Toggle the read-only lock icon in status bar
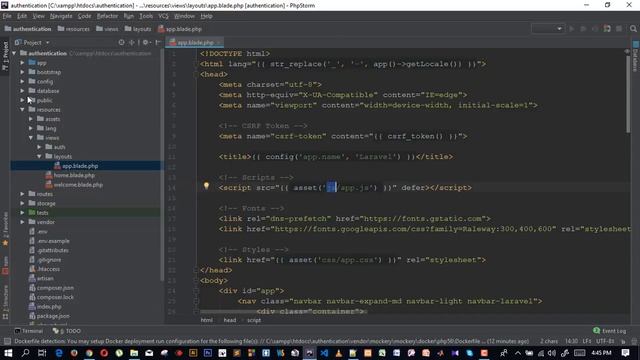The height and width of the screenshot is (360, 640). [623, 341]
